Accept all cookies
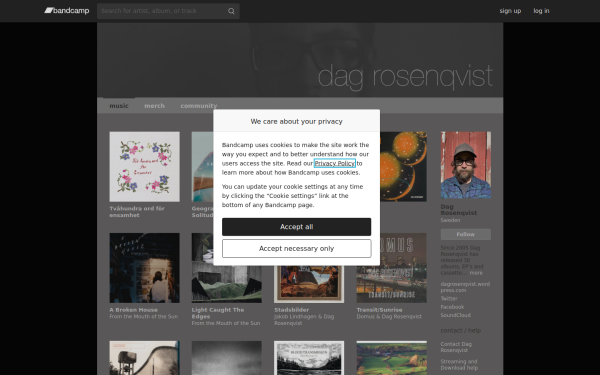This screenshot has width=600, height=375. (x=297, y=227)
